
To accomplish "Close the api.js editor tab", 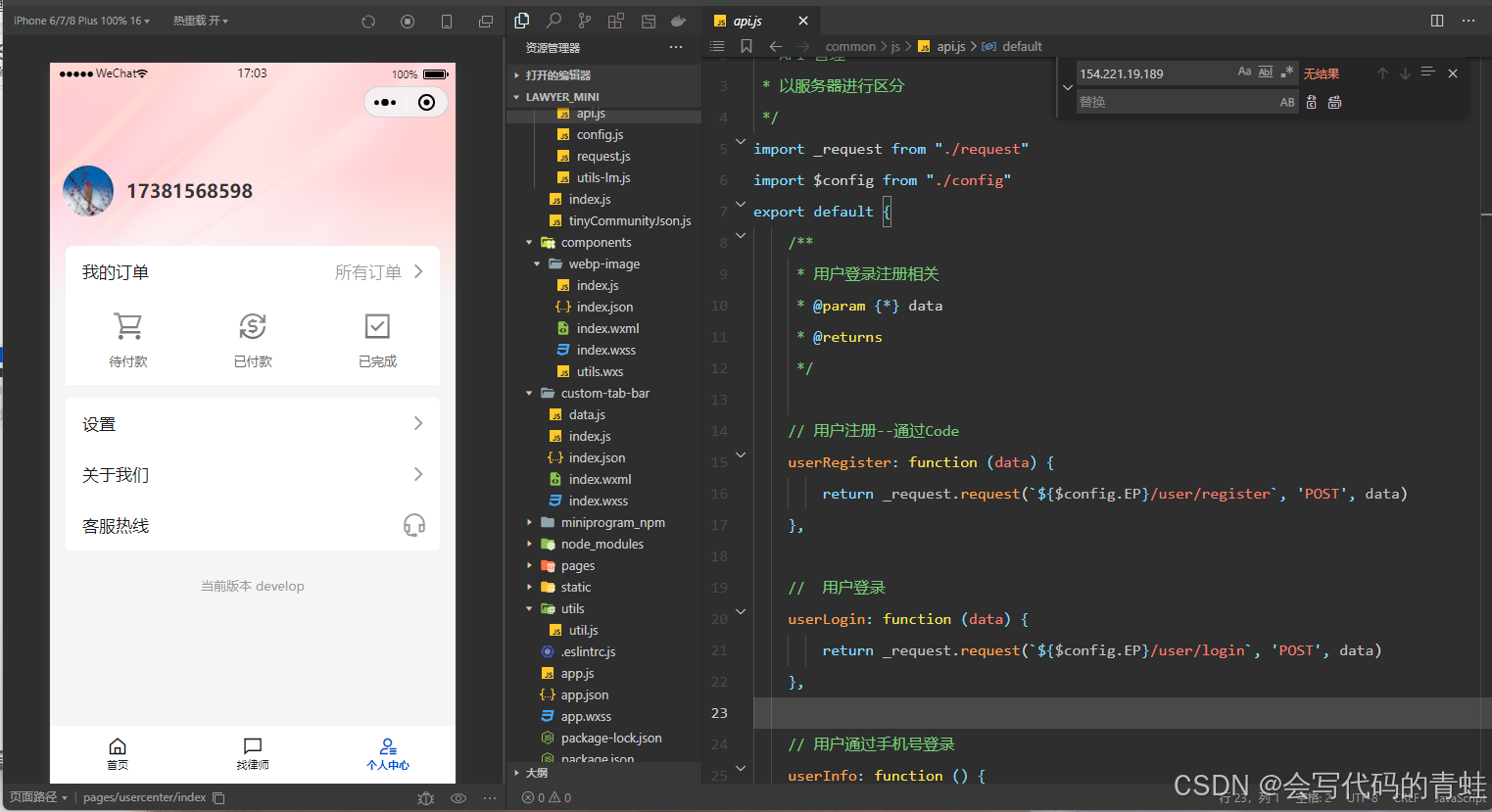I will coord(803,21).
